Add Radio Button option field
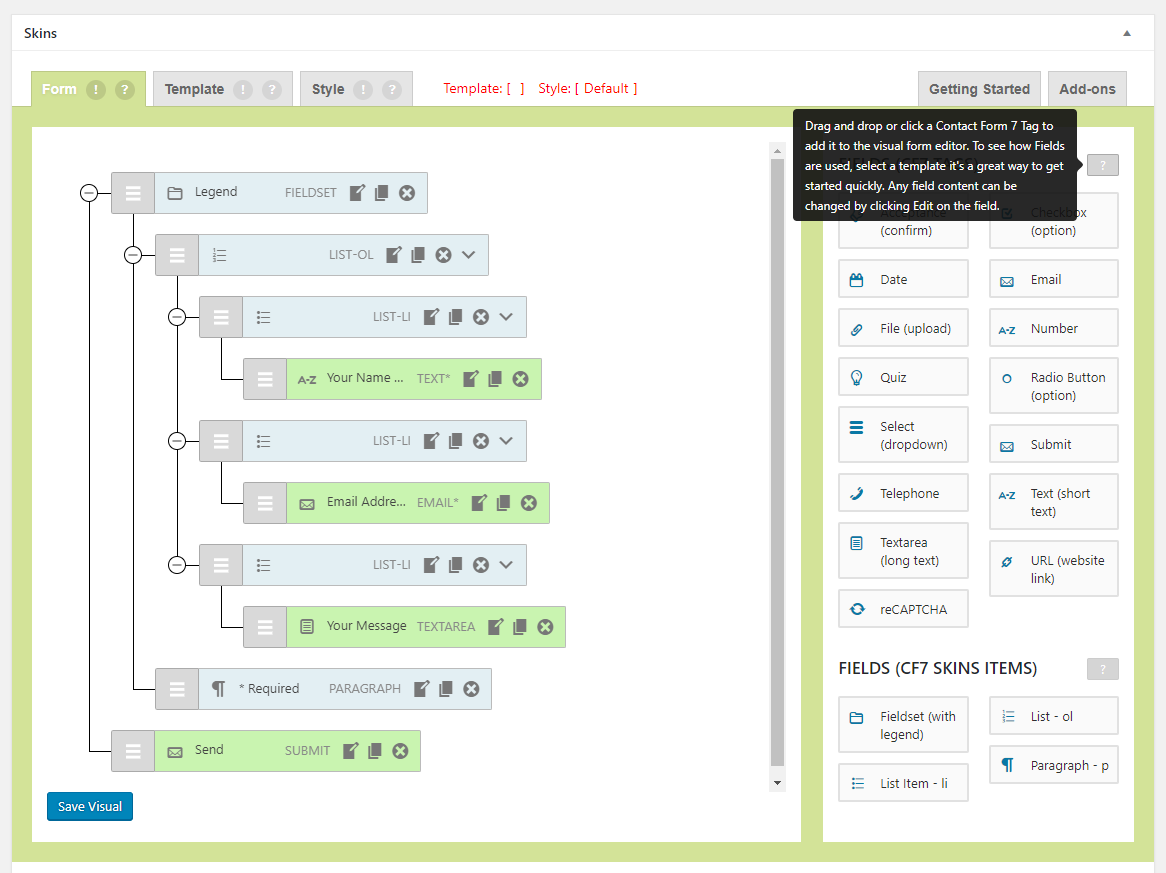This screenshot has width=1166, height=873. pyautogui.click(x=1054, y=386)
